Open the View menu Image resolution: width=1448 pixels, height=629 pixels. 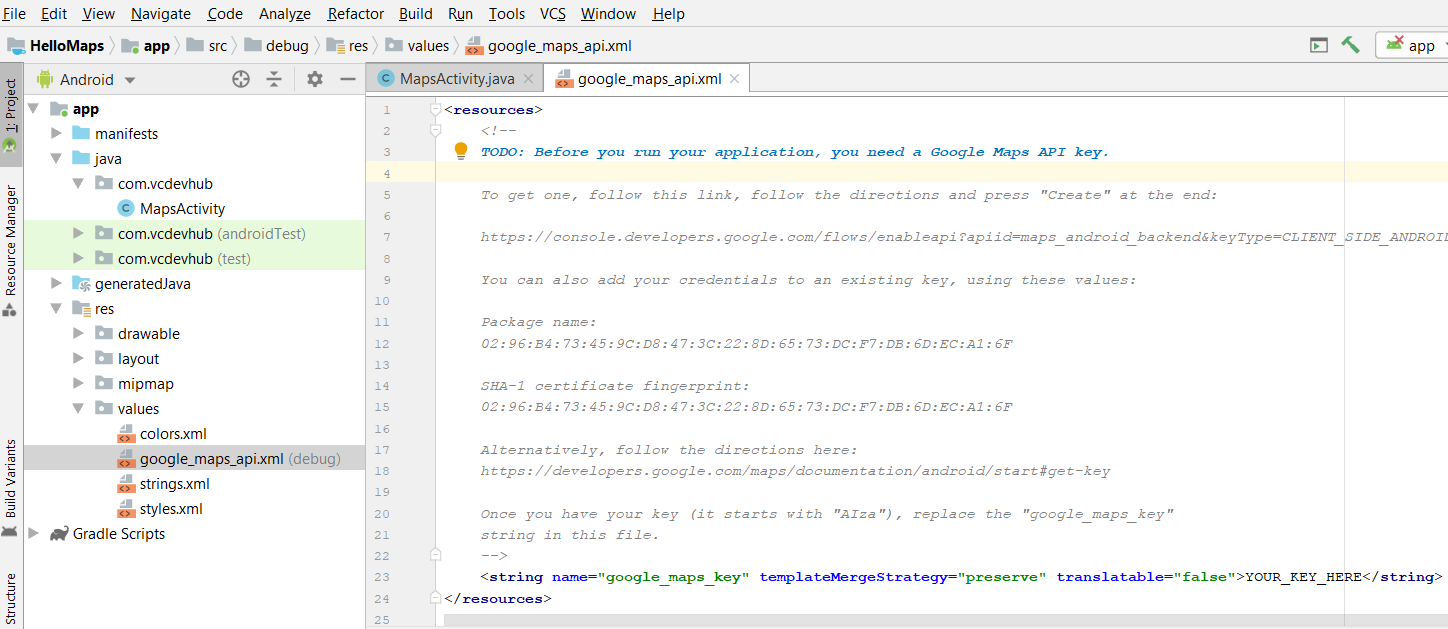tap(98, 13)
